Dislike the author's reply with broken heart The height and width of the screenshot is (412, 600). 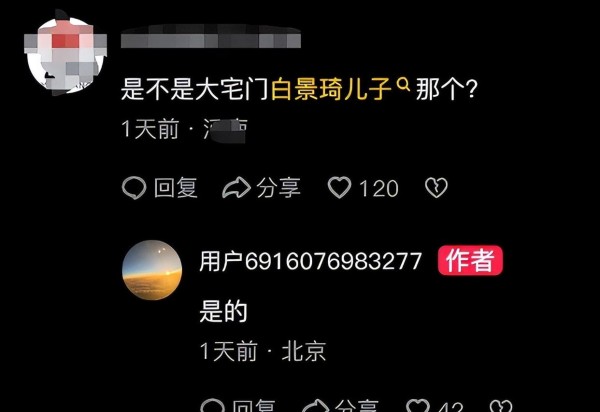[501, 405]
